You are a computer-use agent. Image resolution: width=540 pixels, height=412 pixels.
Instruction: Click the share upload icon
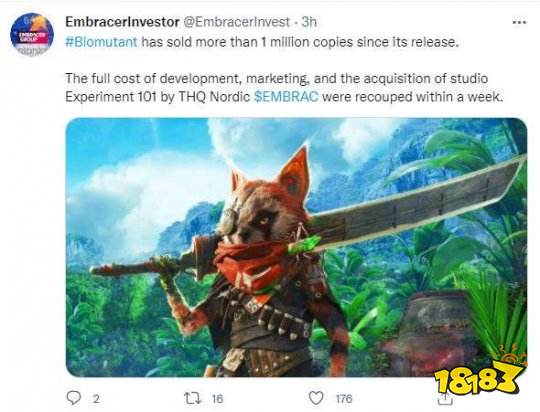tap(445, 399)
